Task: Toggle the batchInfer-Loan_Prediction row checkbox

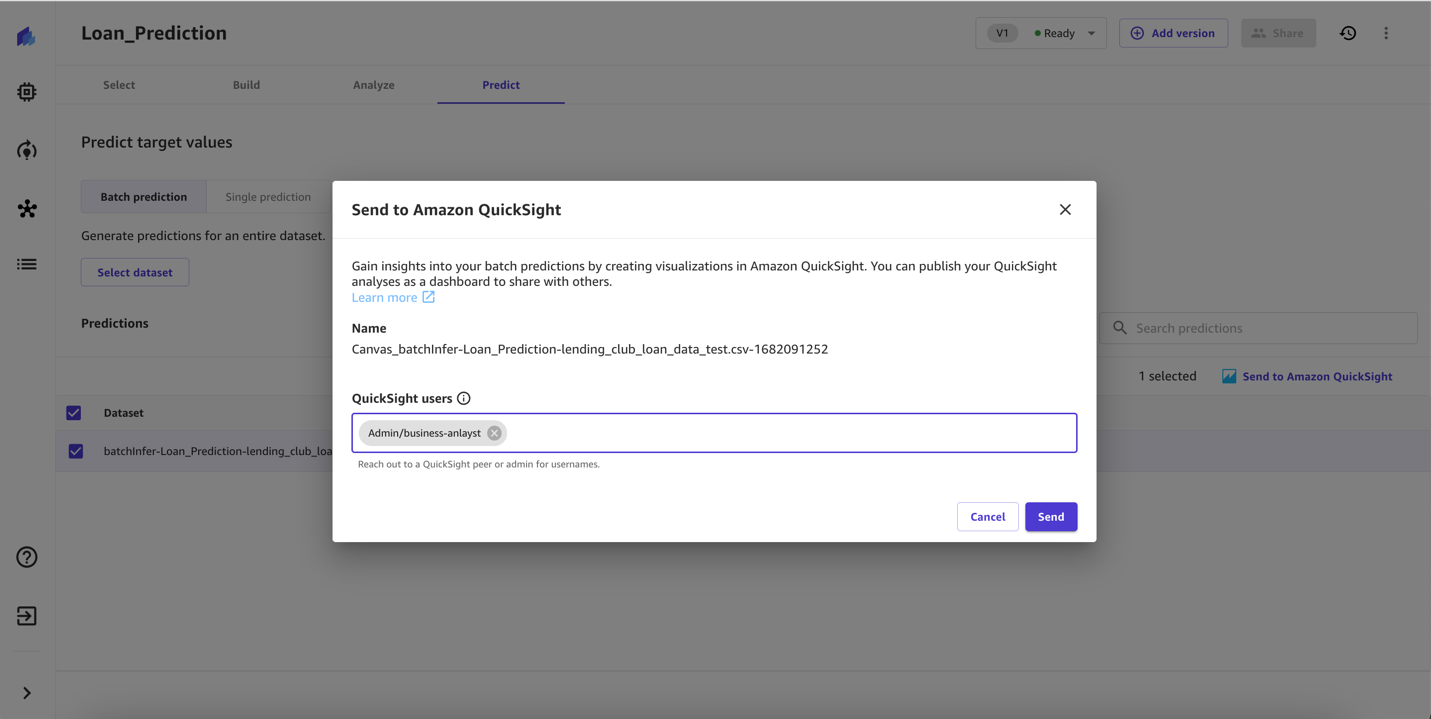Action: click(x=76, y=451)
